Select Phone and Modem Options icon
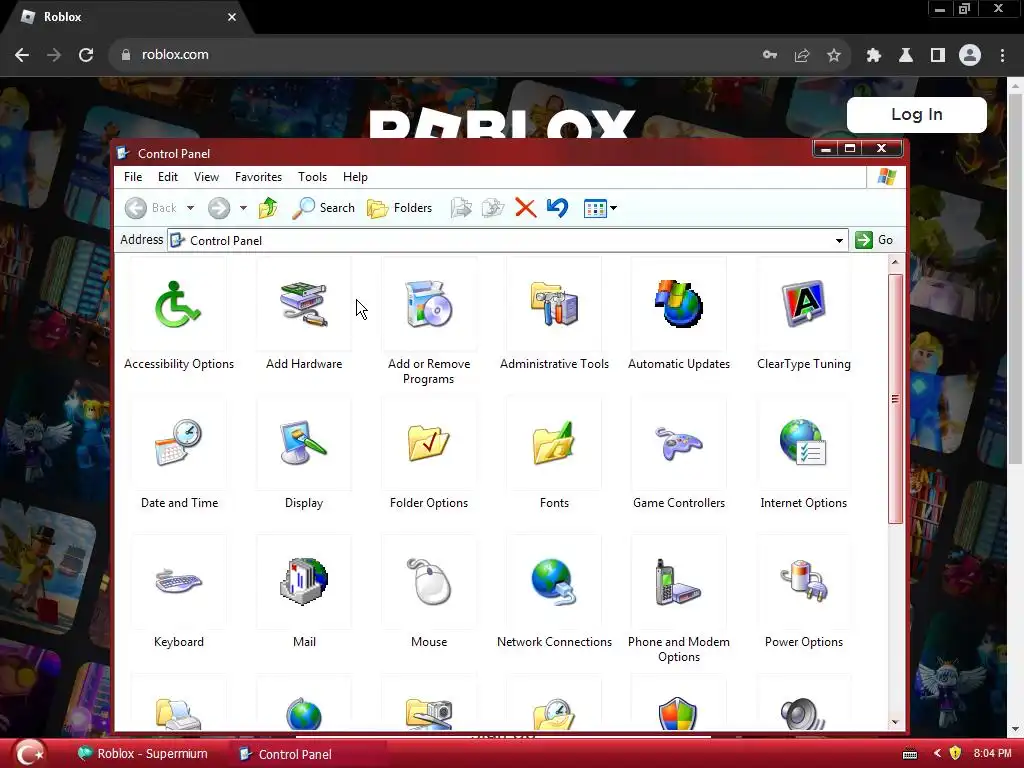1024x768 pixels. click(679, 582)
